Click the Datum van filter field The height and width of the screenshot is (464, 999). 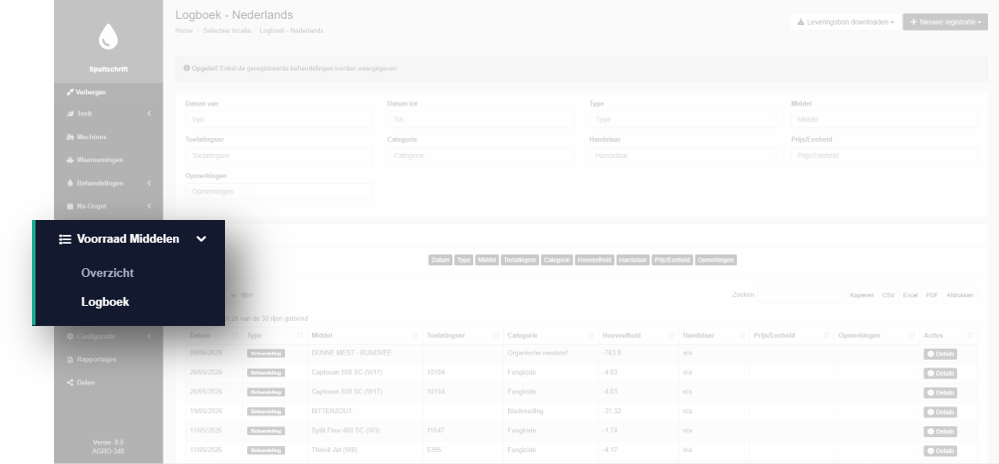tap(279, 119)
